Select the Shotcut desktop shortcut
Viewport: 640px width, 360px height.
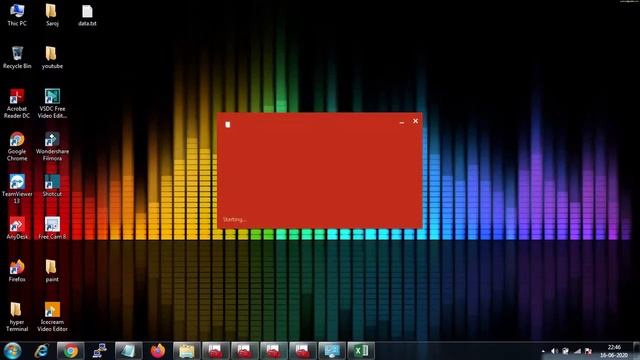pos(52,186)
